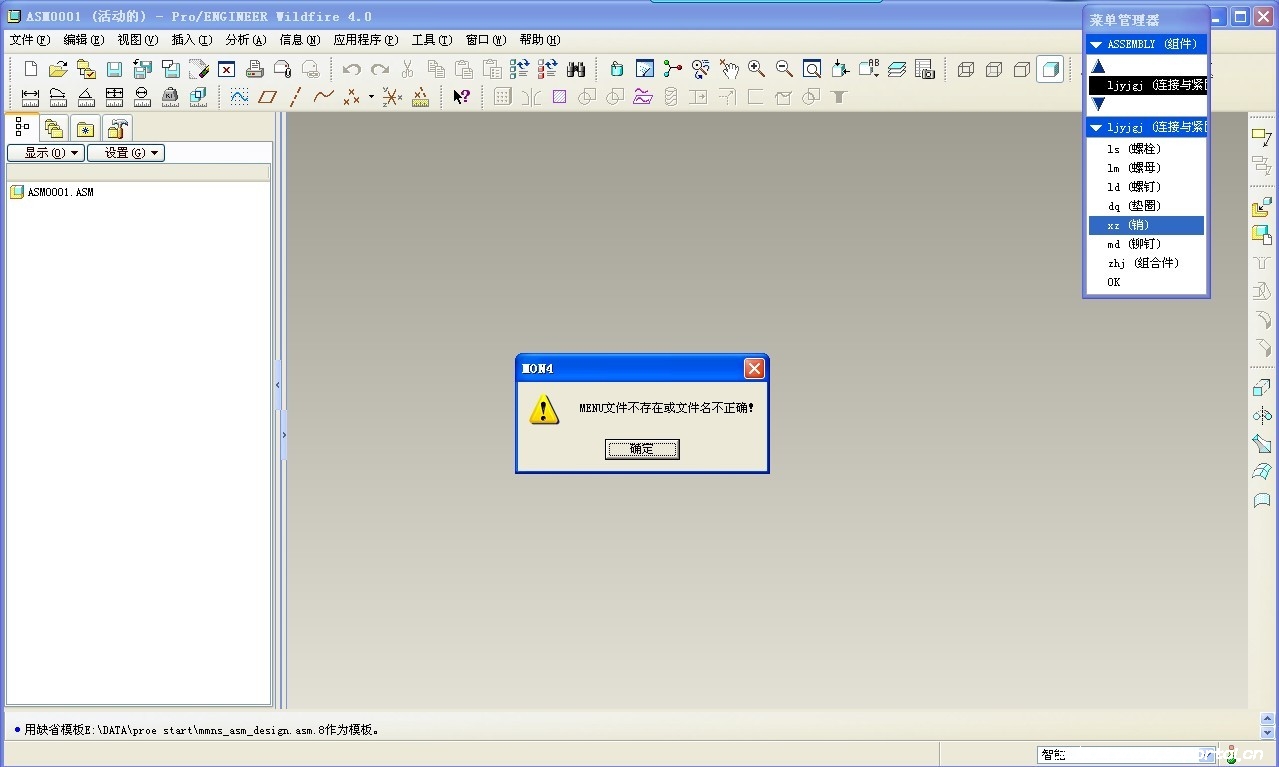Click the Print icon
Viewport: 1279px width, 767px height.
(x=254, y=69)
